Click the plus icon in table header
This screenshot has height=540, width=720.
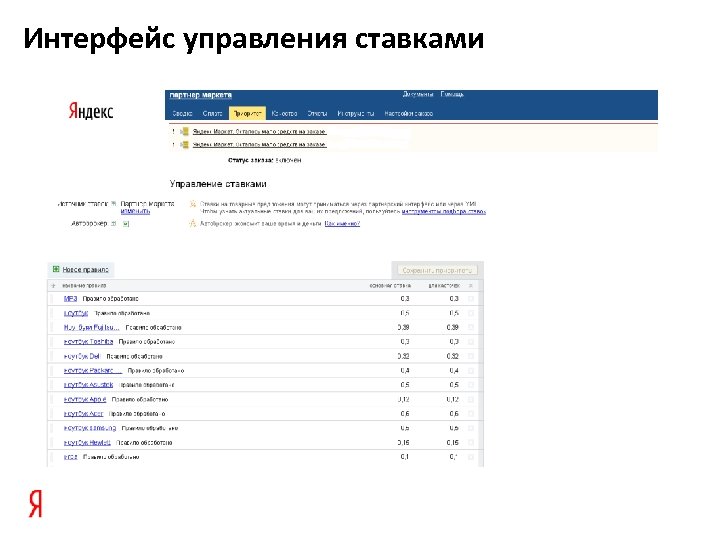pos(53,286)
